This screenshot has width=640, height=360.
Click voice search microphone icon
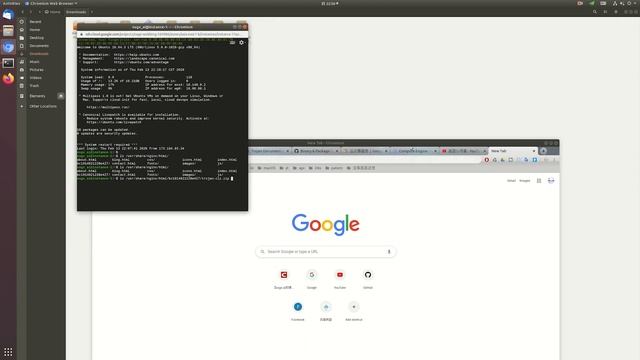(389, 251)
